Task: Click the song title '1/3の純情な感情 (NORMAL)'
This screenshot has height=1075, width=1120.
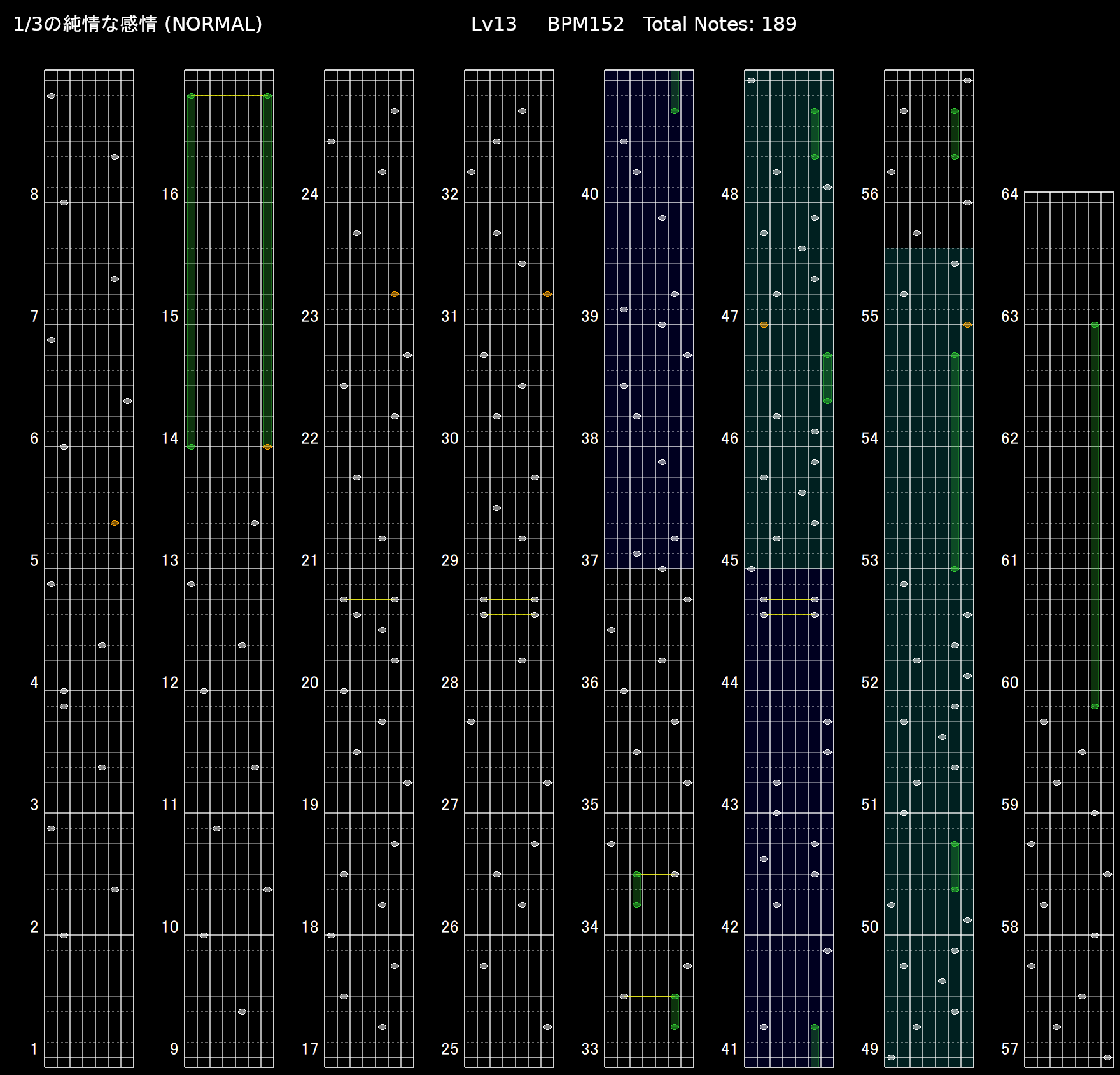Action: click(x=137, y=24)
